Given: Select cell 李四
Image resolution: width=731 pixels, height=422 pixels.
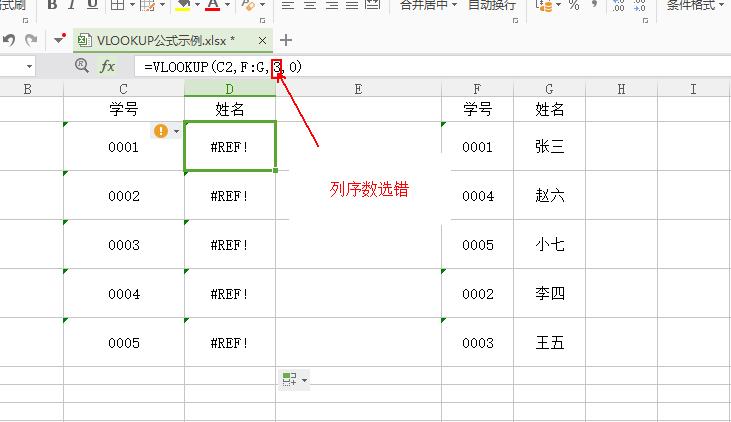Looking at the screenshot, I should point(549,294).
